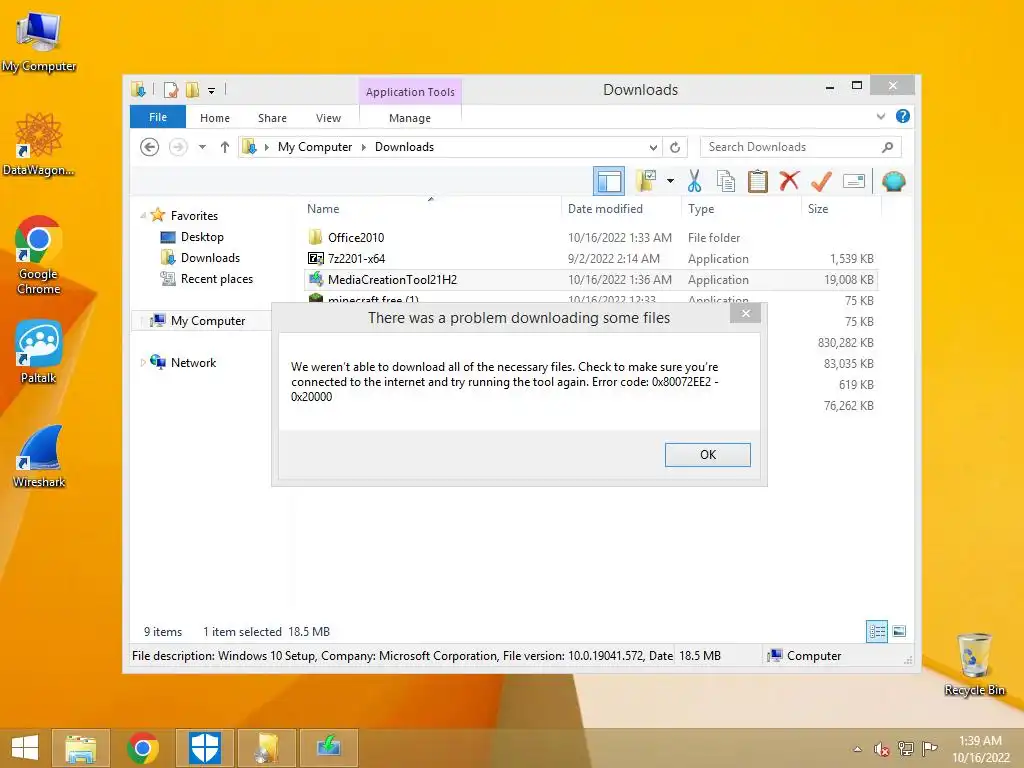The height and width of the screenshot is (768, 1024).
Task: Click the quick access new folder icon
Action: (x=193, y=89)
